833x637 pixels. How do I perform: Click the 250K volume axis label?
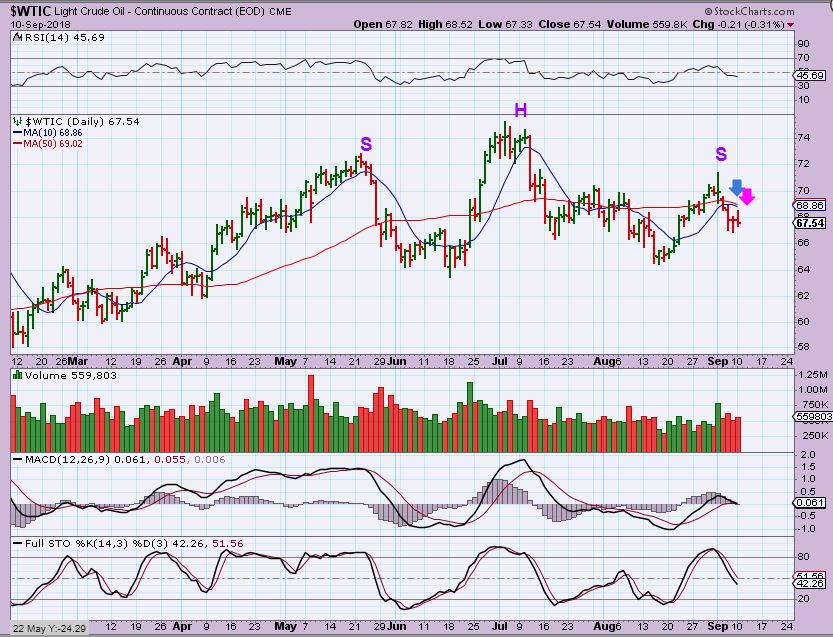tap(814, 436)
